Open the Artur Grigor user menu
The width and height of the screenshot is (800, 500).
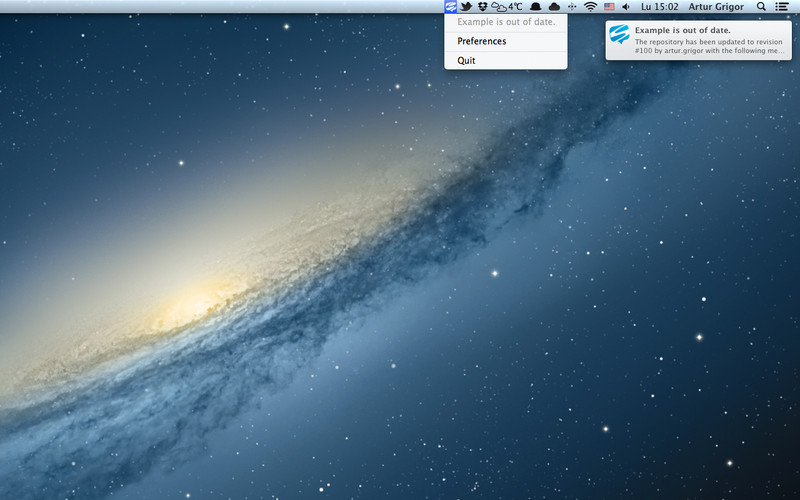click(x=716, y=7)
